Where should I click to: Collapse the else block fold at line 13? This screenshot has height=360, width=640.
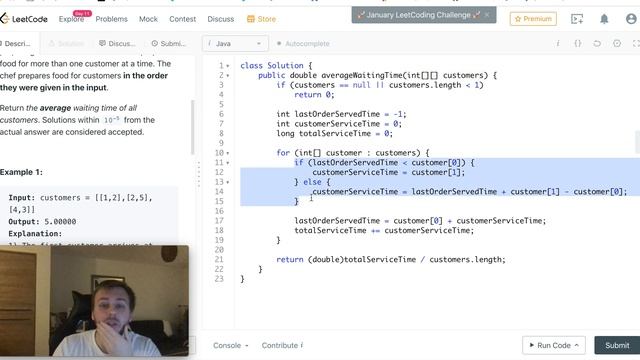(x=228, y=182)
